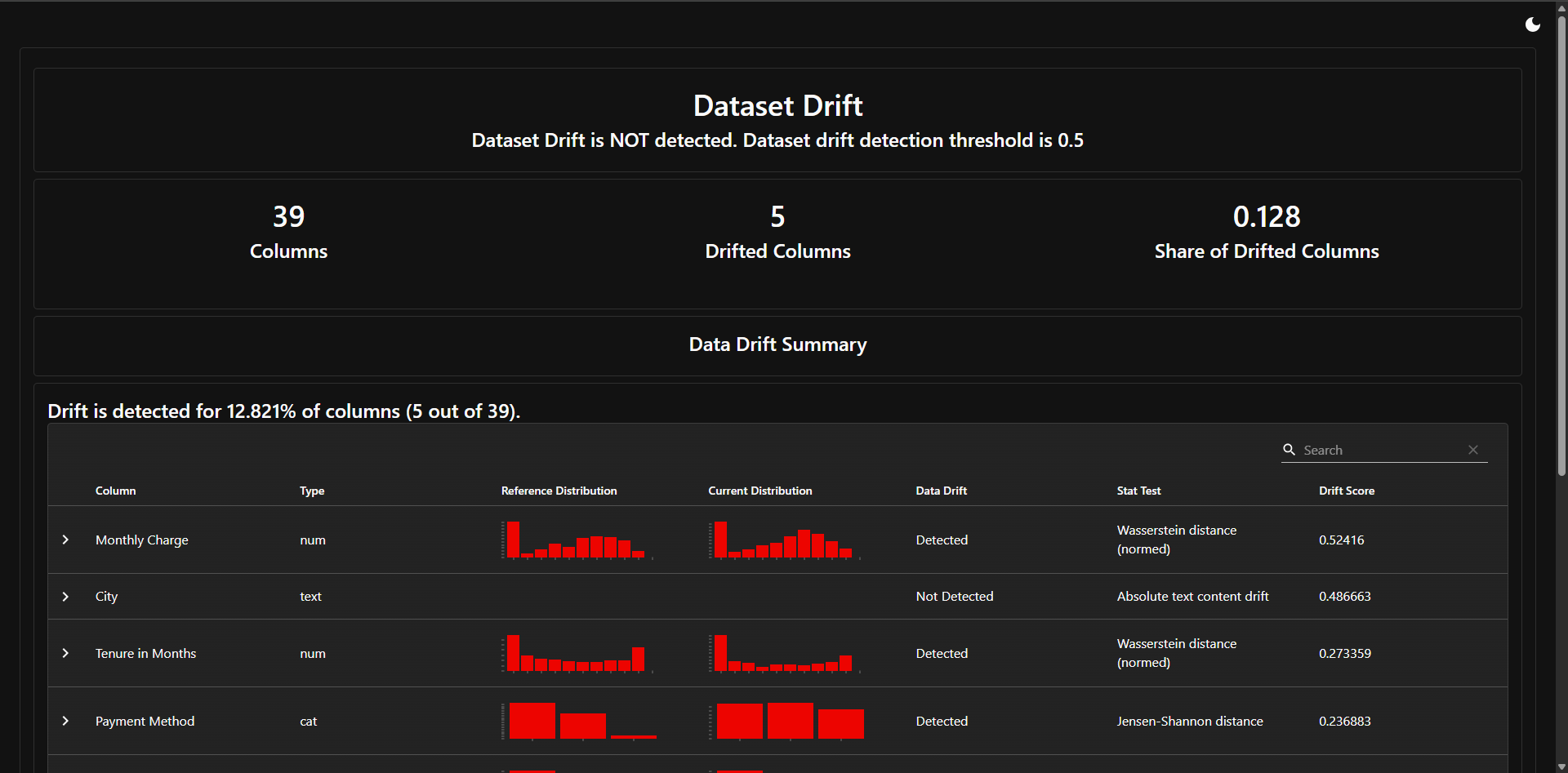Open Tenure in Months current distribution chart

coord(786,653)
